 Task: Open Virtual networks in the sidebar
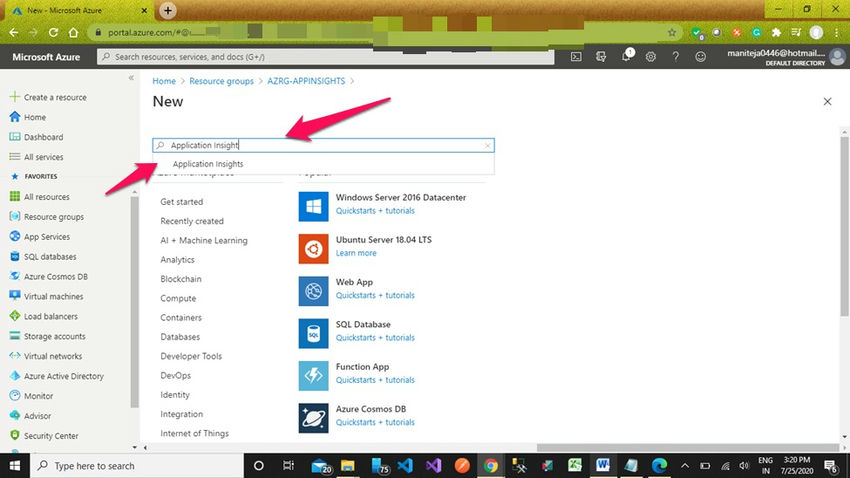coord(46,356)
